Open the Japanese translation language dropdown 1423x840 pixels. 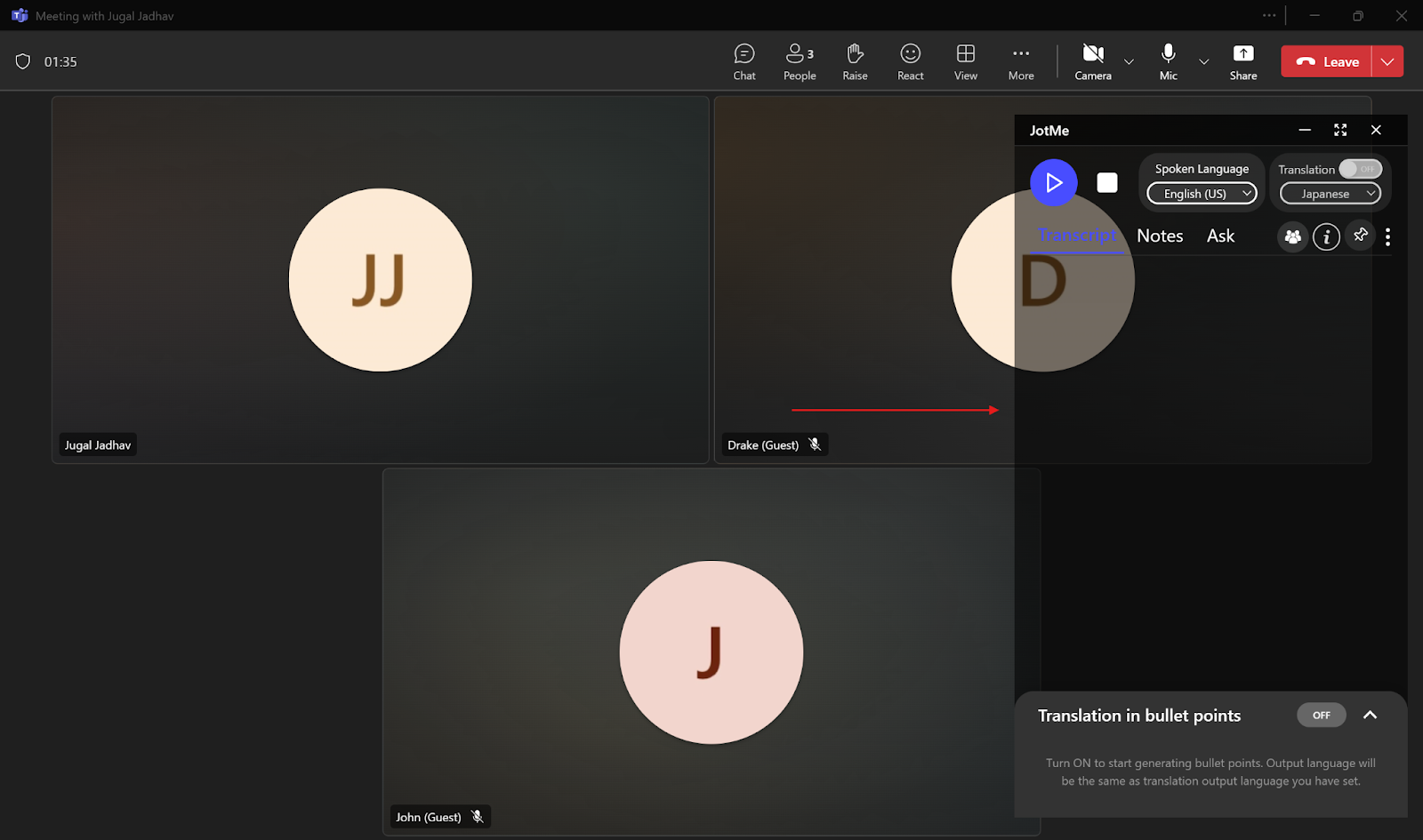(x=1330, y=194)
